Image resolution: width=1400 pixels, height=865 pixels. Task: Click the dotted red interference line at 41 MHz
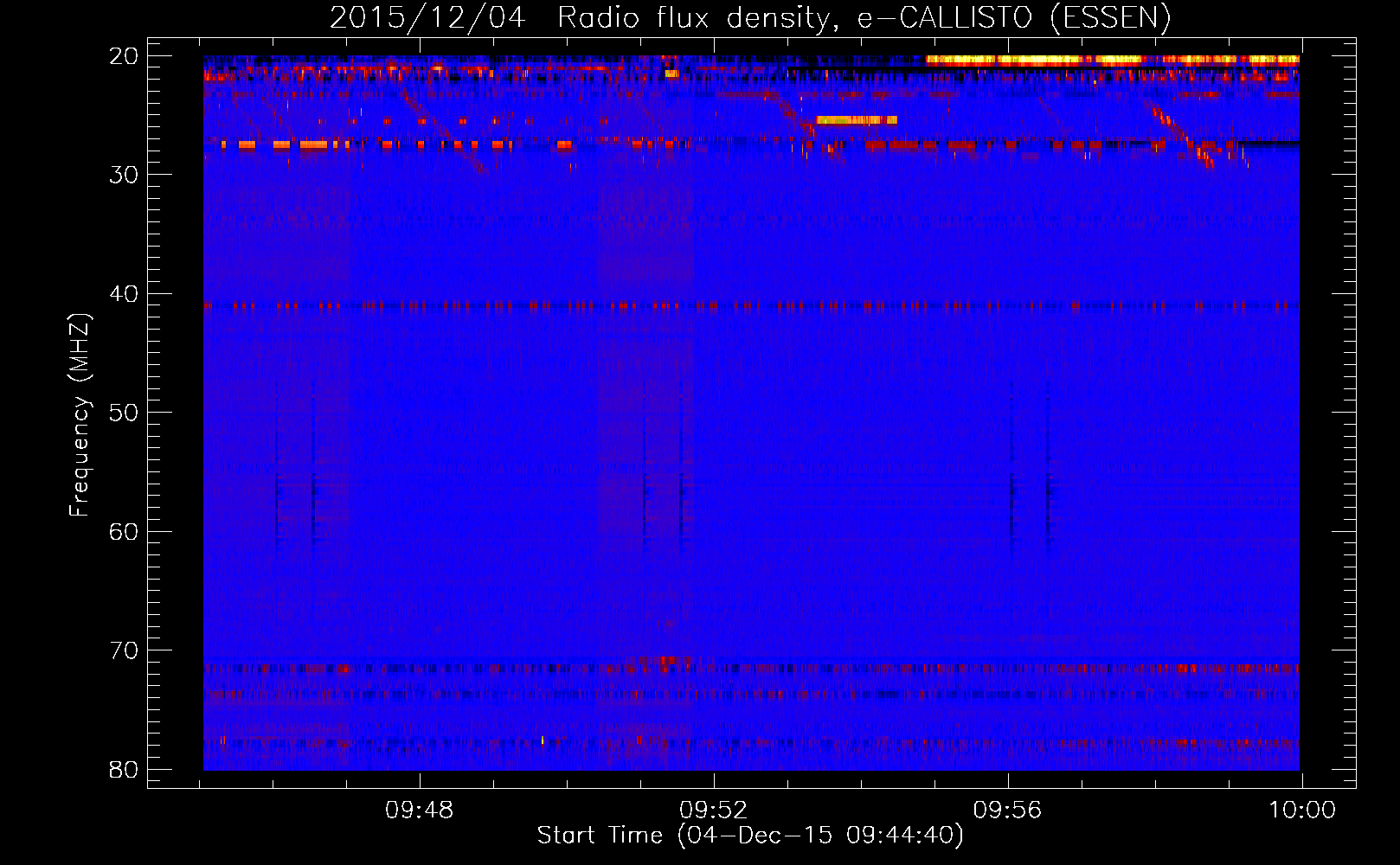[x=751, y=305]
